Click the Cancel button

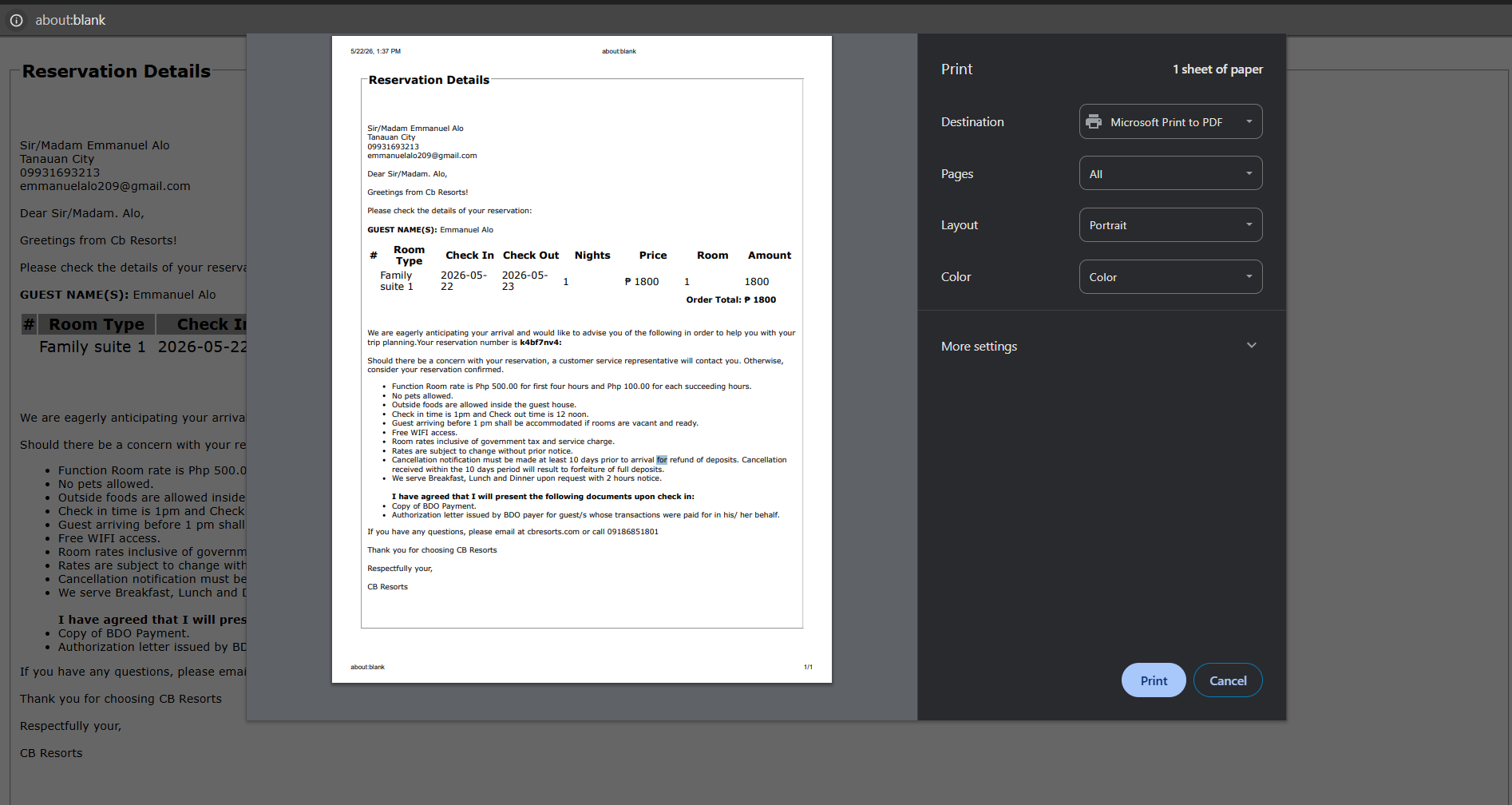click(1228, 680)
